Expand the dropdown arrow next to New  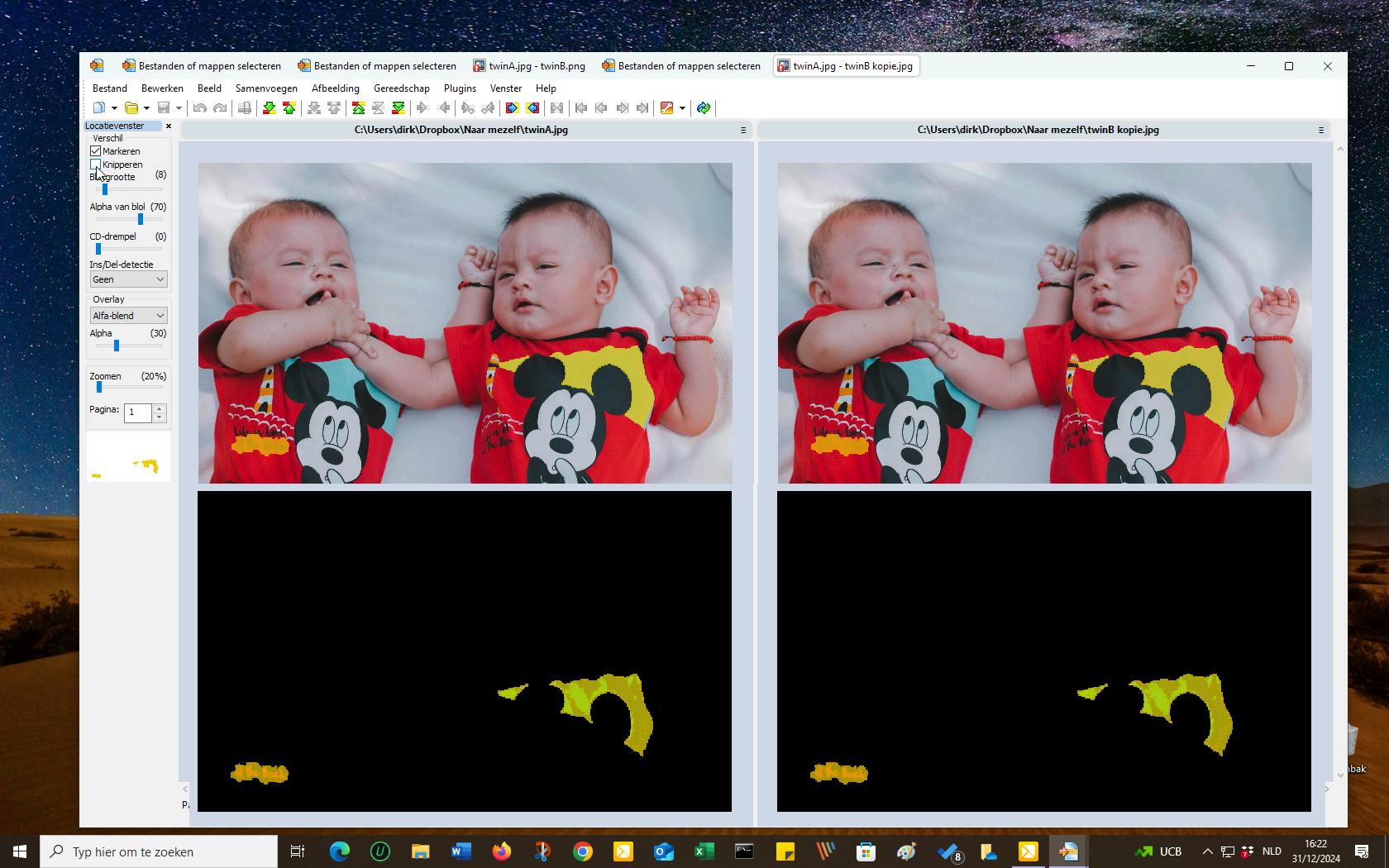pyautogui.click(x=114, y=107)
